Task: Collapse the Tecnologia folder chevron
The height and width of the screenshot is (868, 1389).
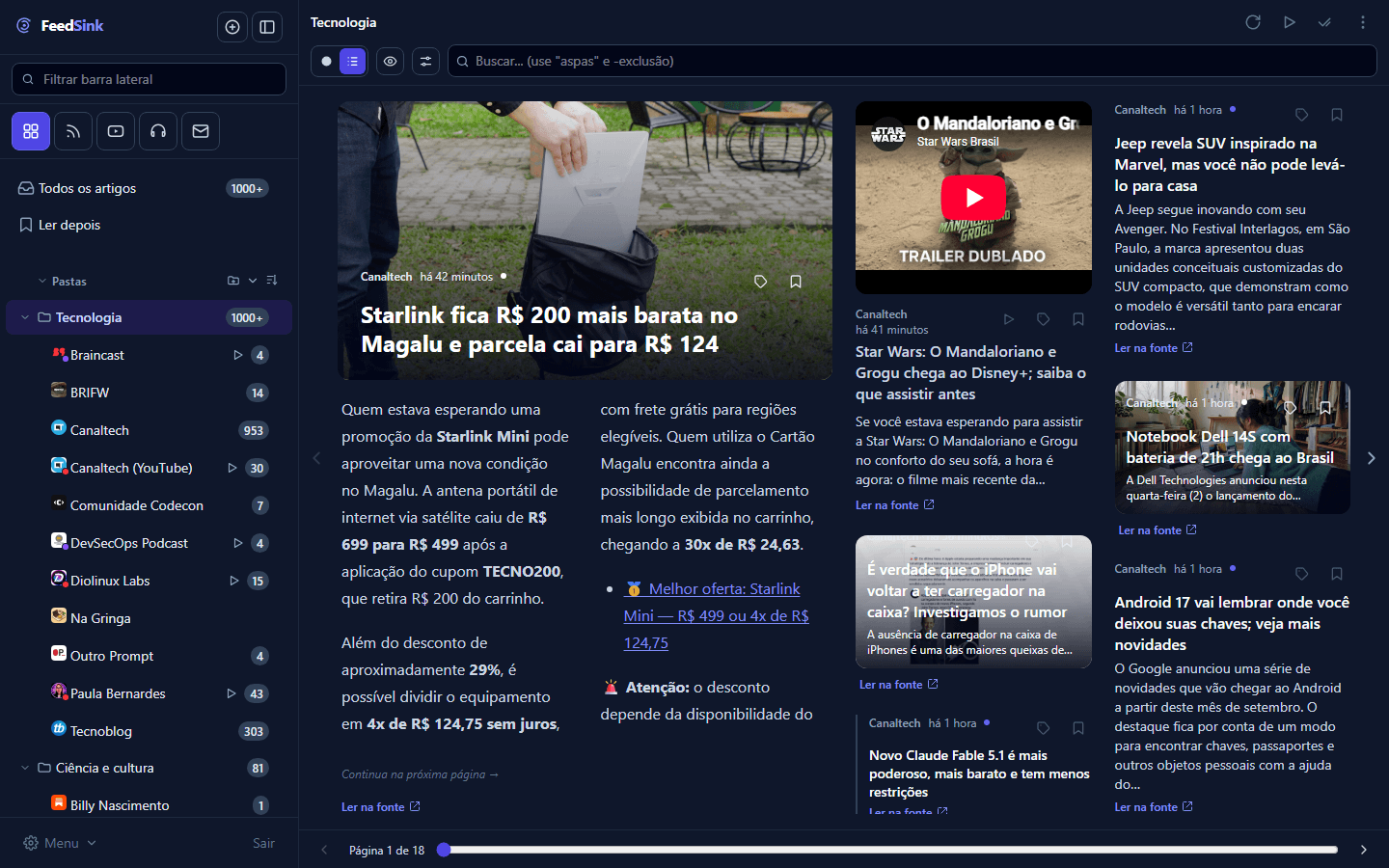Action: click(x=25, y=317)
